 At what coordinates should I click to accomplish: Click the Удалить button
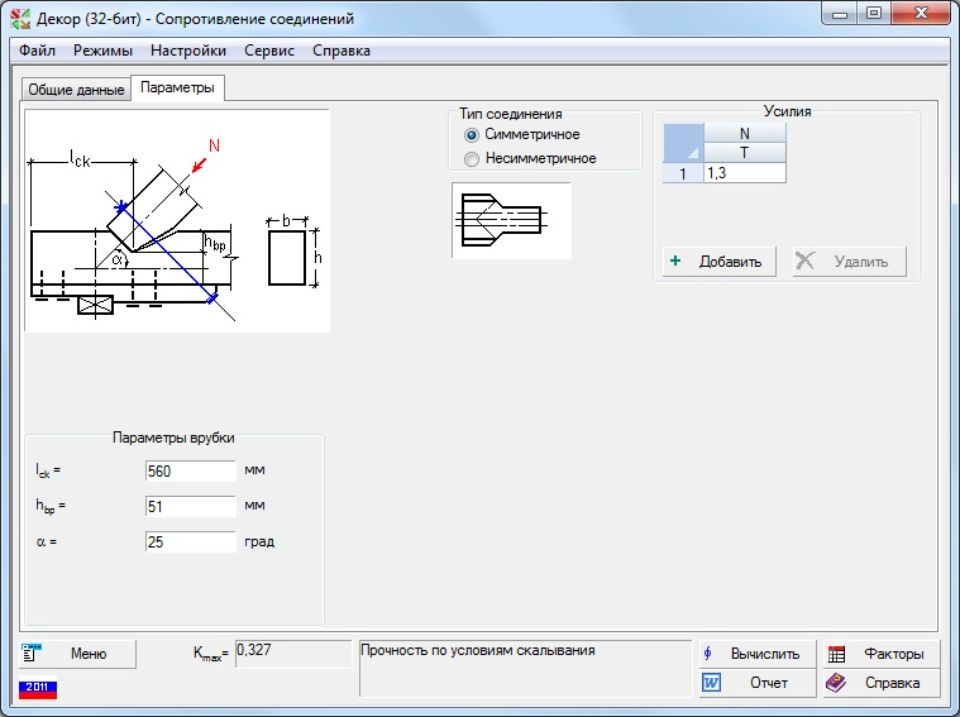tap(849, 262)
